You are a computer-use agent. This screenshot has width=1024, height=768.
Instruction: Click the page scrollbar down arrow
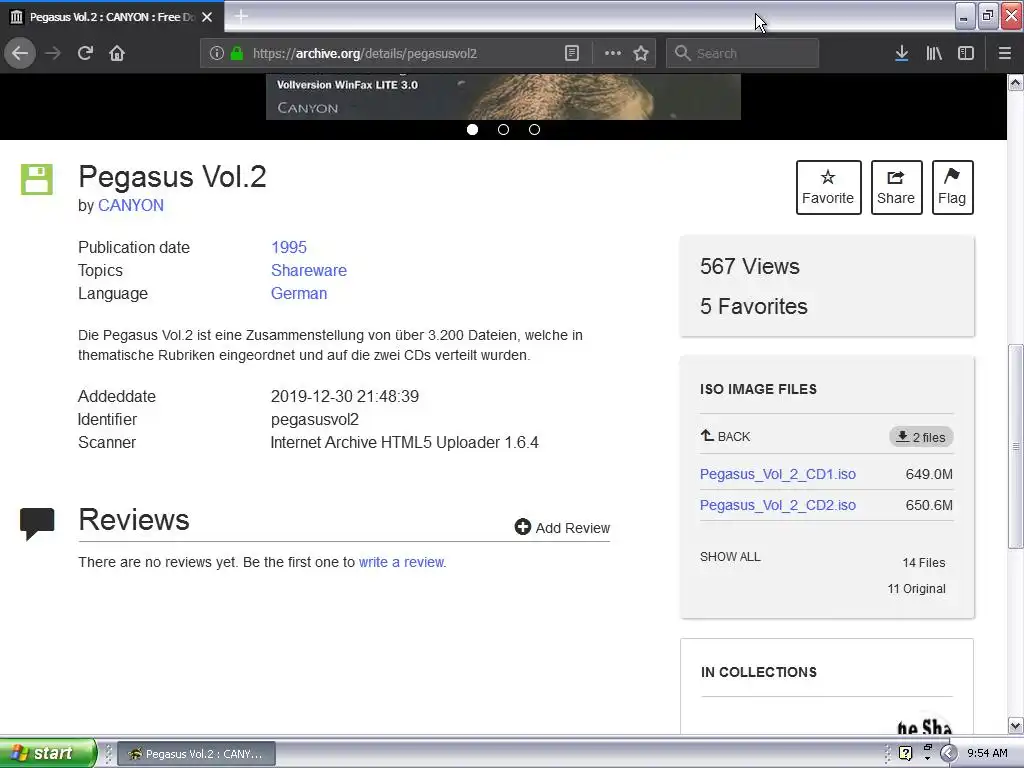click(1016, 725)
